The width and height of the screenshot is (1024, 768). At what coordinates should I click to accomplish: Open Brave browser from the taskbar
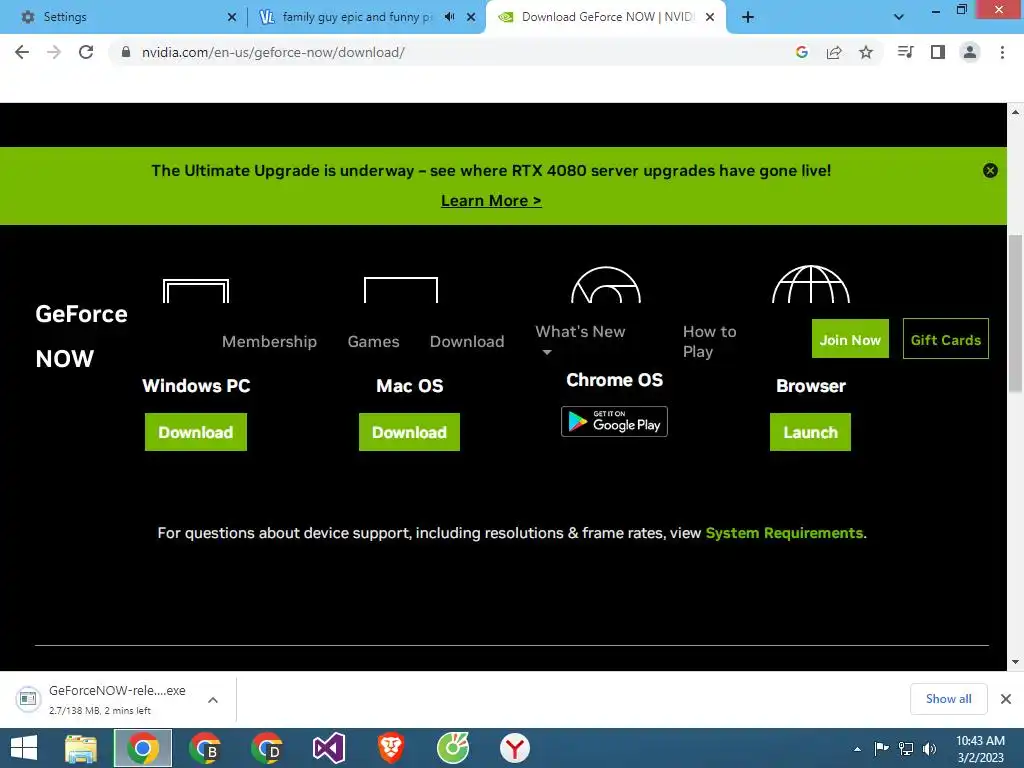(391, 748)
